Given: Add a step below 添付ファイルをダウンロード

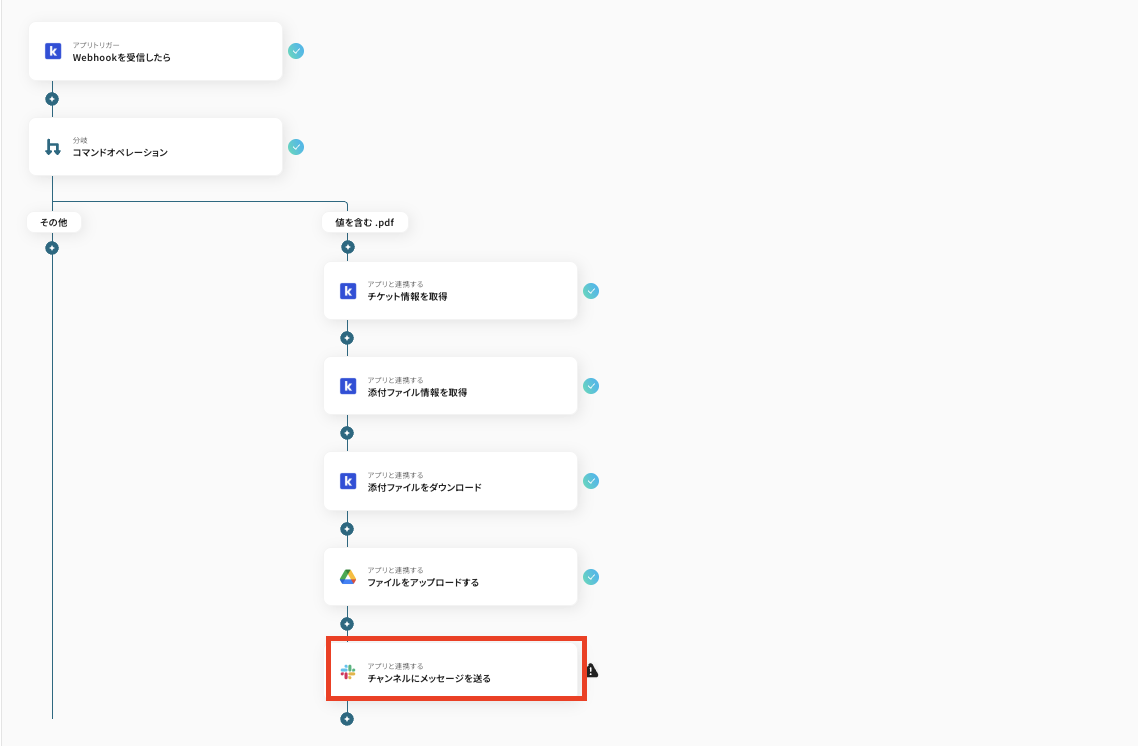Looking at the screenshot, I should click(347, 529).
